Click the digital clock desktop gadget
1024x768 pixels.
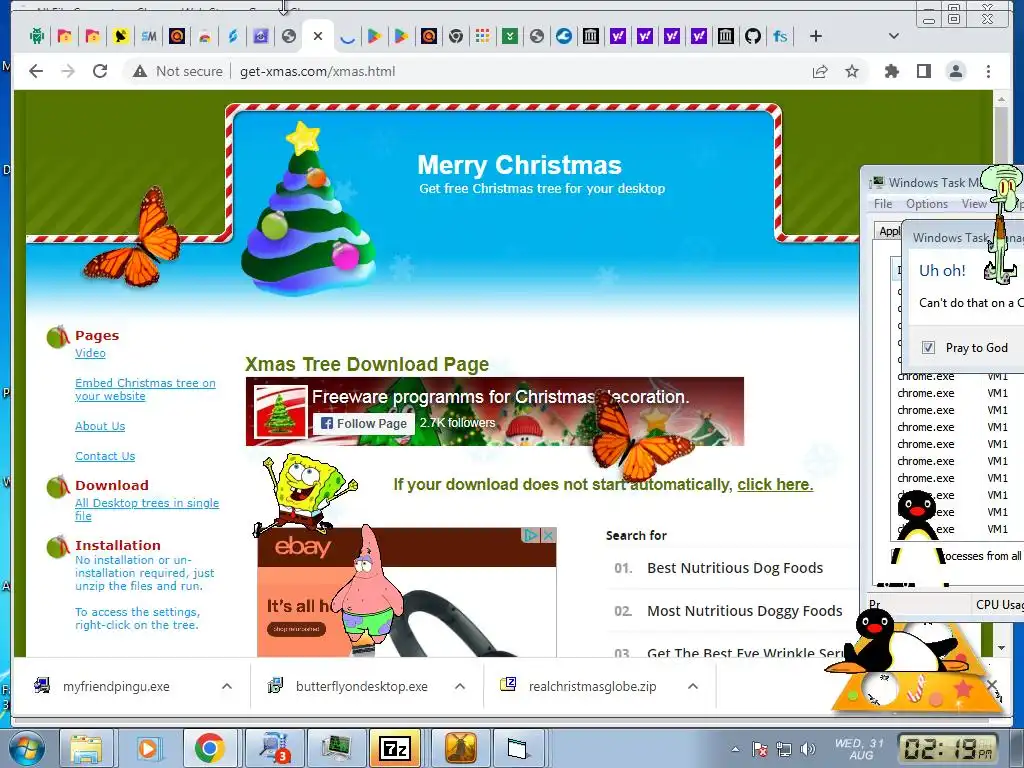pos(948,749)
